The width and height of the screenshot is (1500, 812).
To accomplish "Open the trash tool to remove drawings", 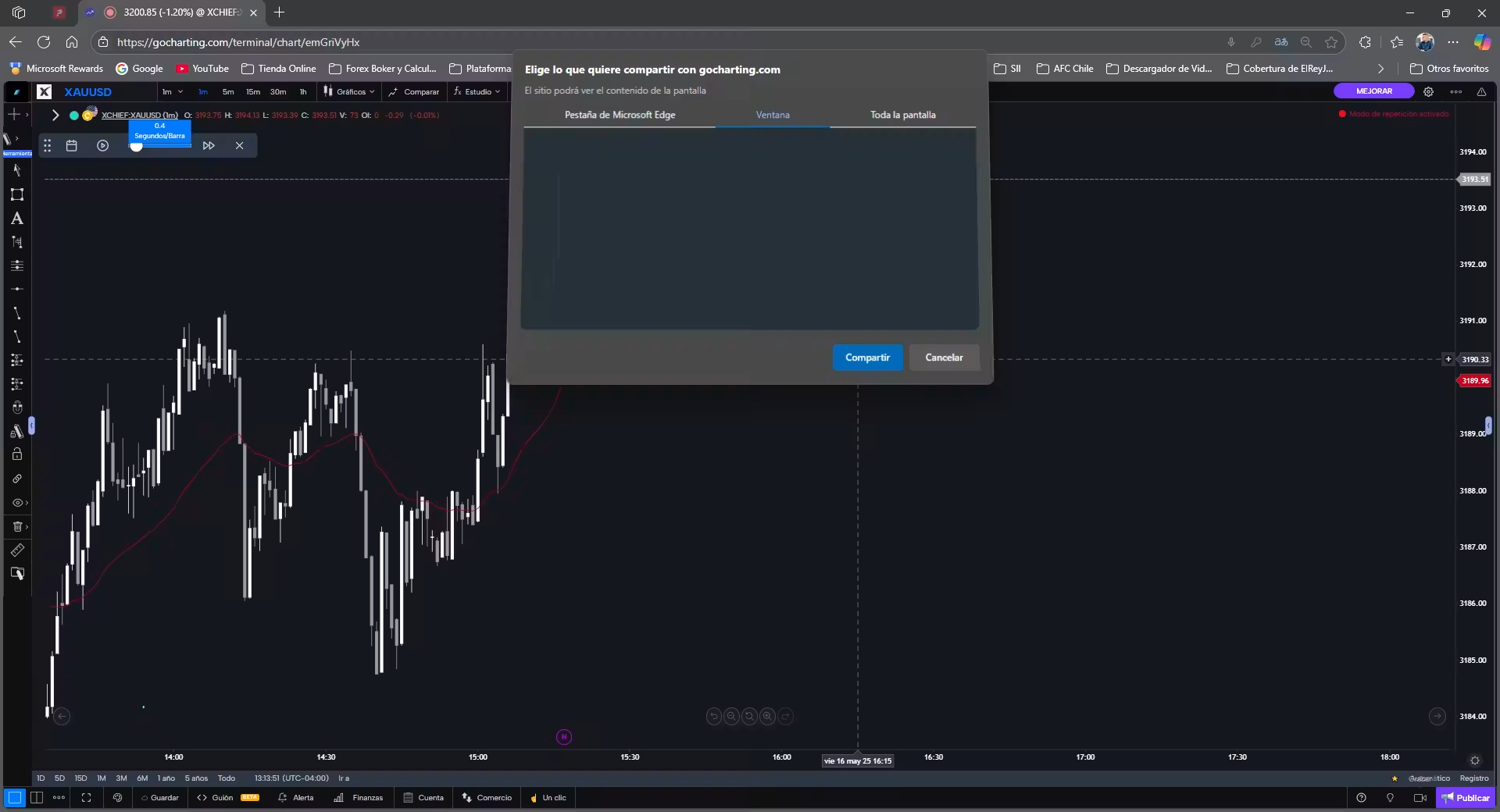I will click(17, 527).
